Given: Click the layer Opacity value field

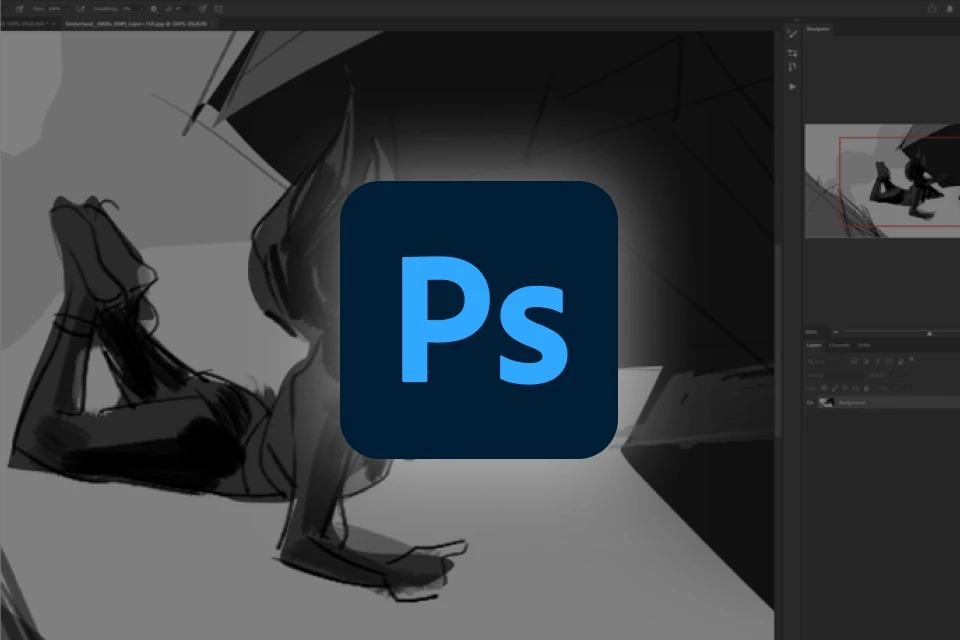Looking at the screenshot, I should point(898,375).
